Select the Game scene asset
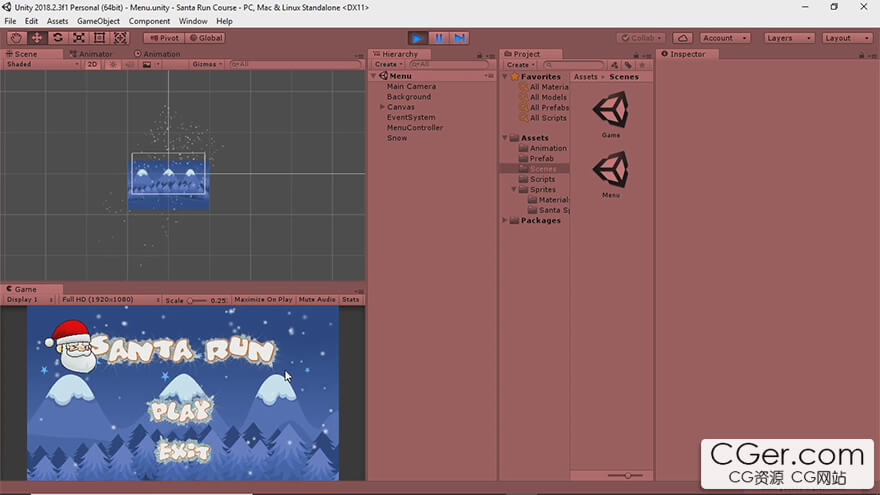Viewport: 880px width, 495px height. tap(611, 115)
